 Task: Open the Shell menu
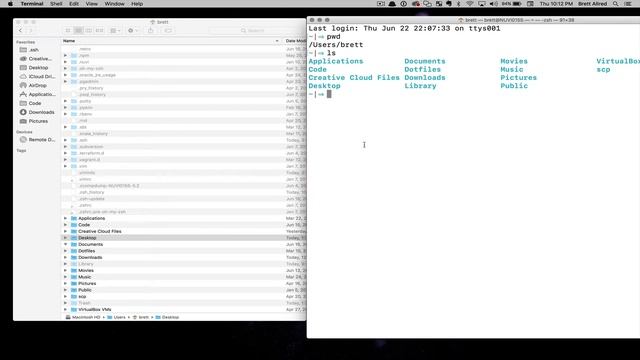pos(56,4)
